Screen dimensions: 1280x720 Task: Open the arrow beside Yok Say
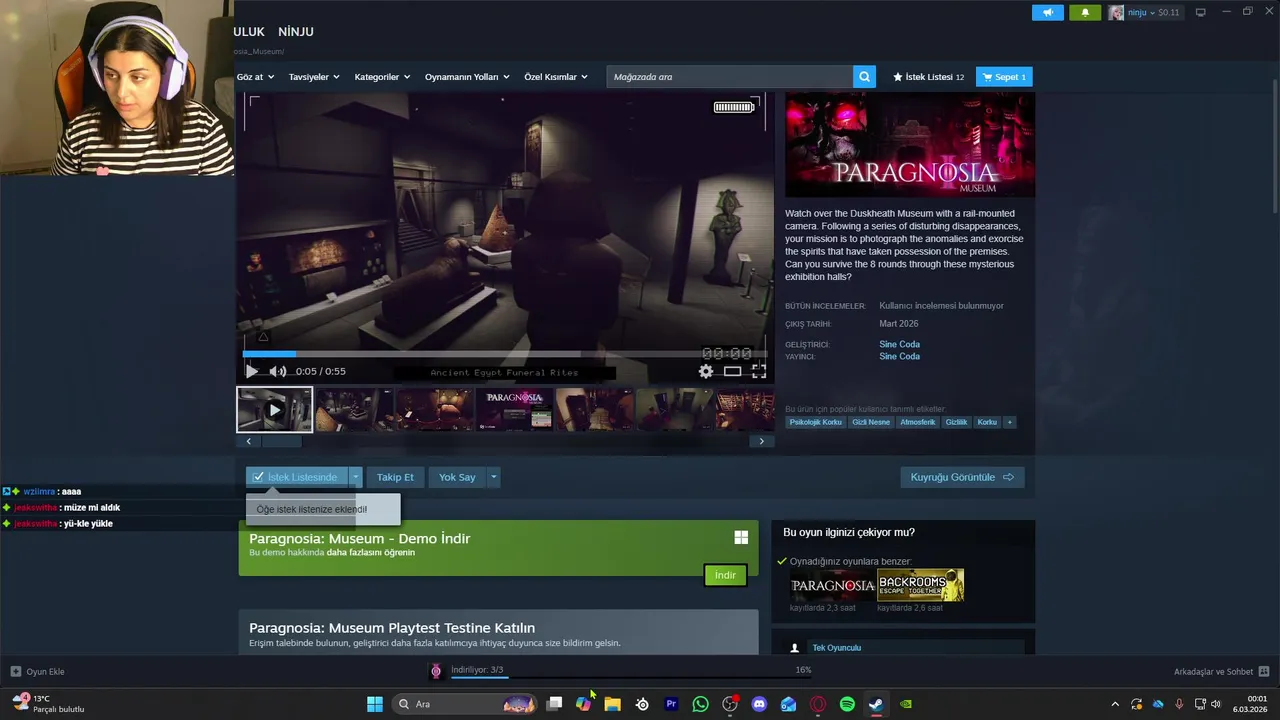(493, 477)
